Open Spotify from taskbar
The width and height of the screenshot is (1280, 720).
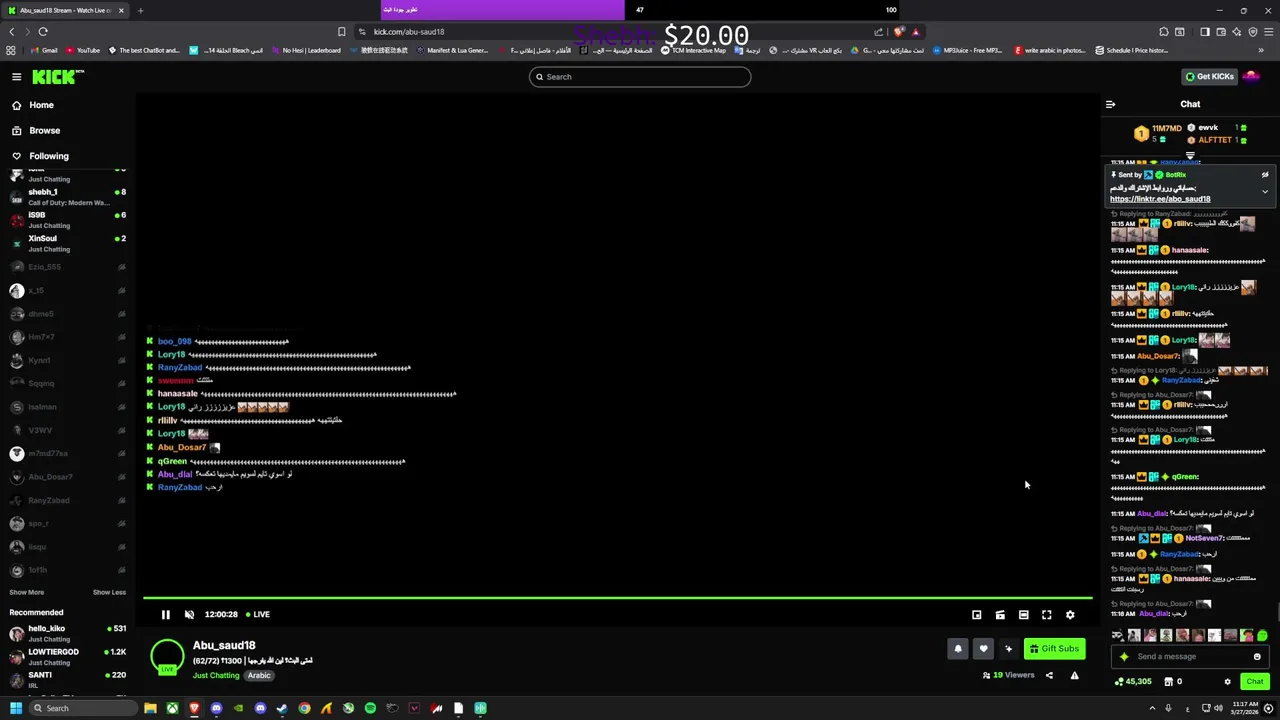[x=370, y=708]
